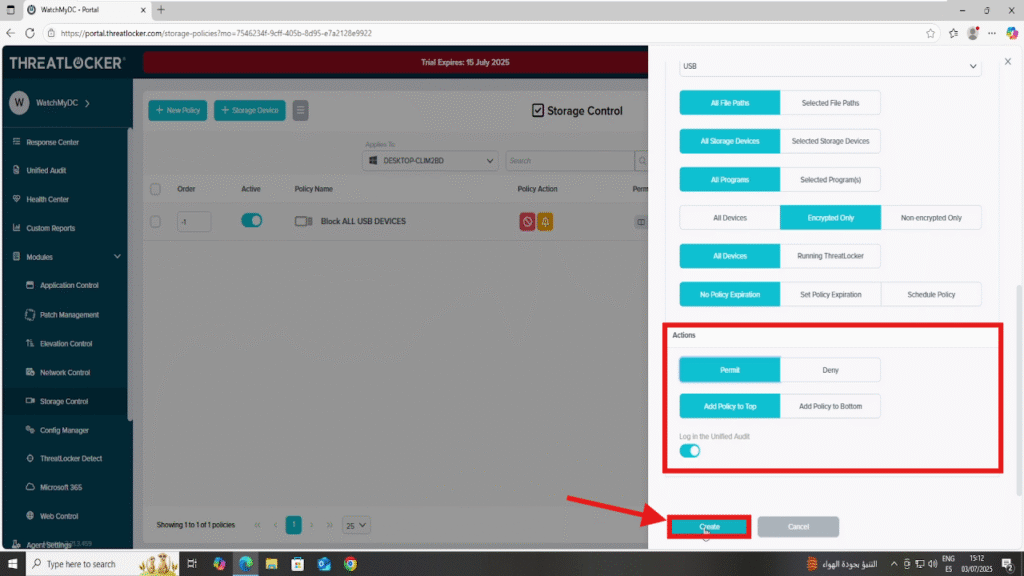
Task: Open Unified Audit page
Action: [46, 170]
